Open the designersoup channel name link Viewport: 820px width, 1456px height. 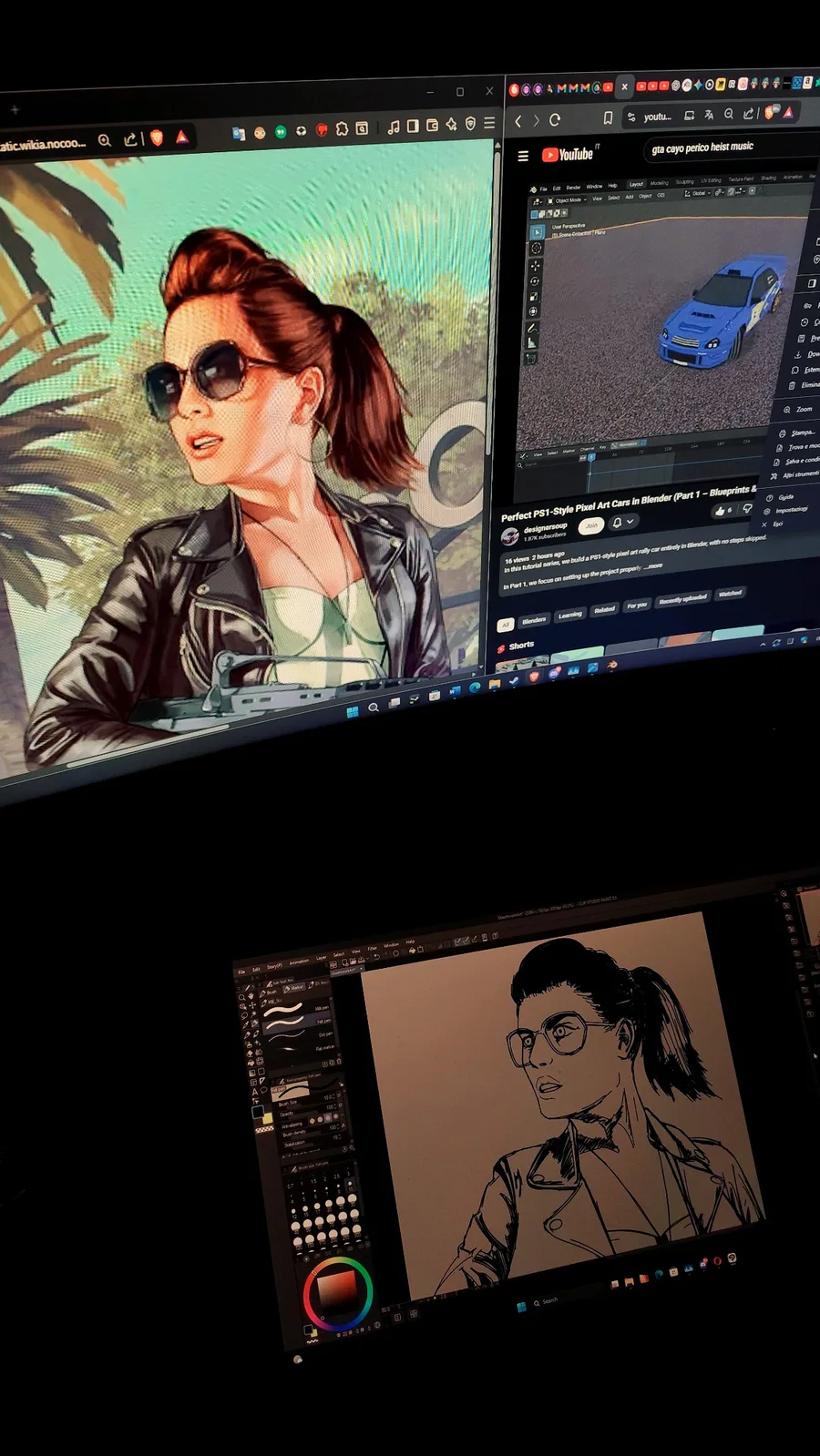click(546, 527)
